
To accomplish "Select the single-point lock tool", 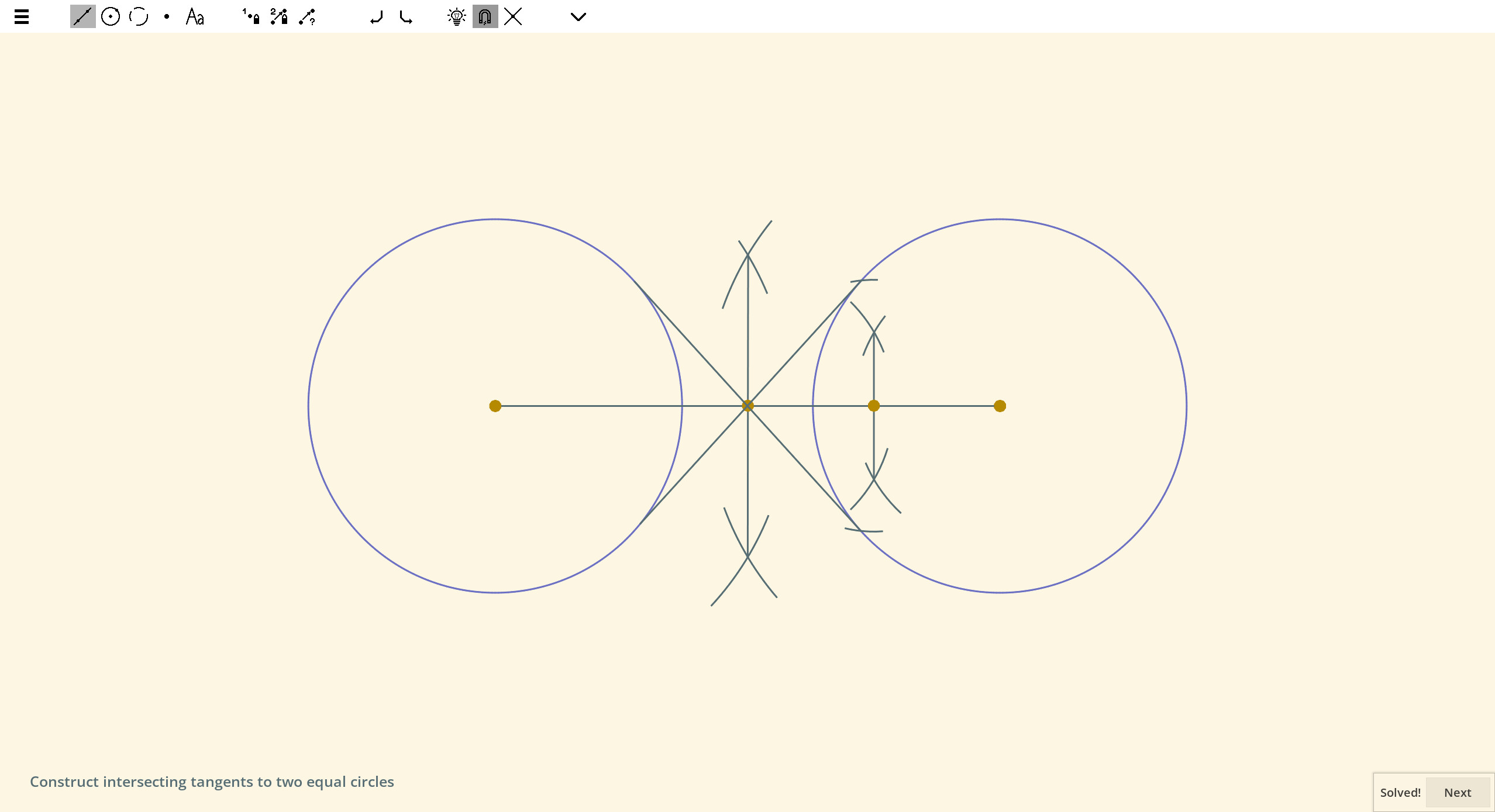I will [x=250, y=16].
